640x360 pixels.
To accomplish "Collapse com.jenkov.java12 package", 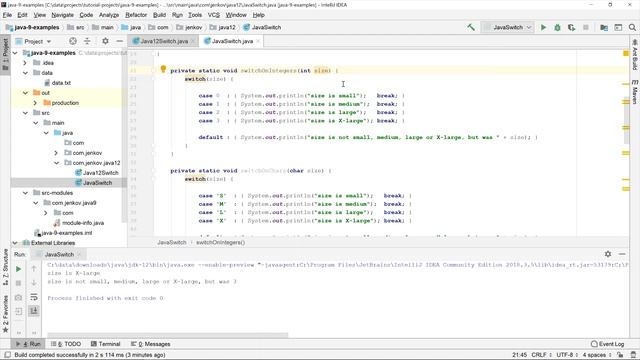I will click(x=56, y=163).
